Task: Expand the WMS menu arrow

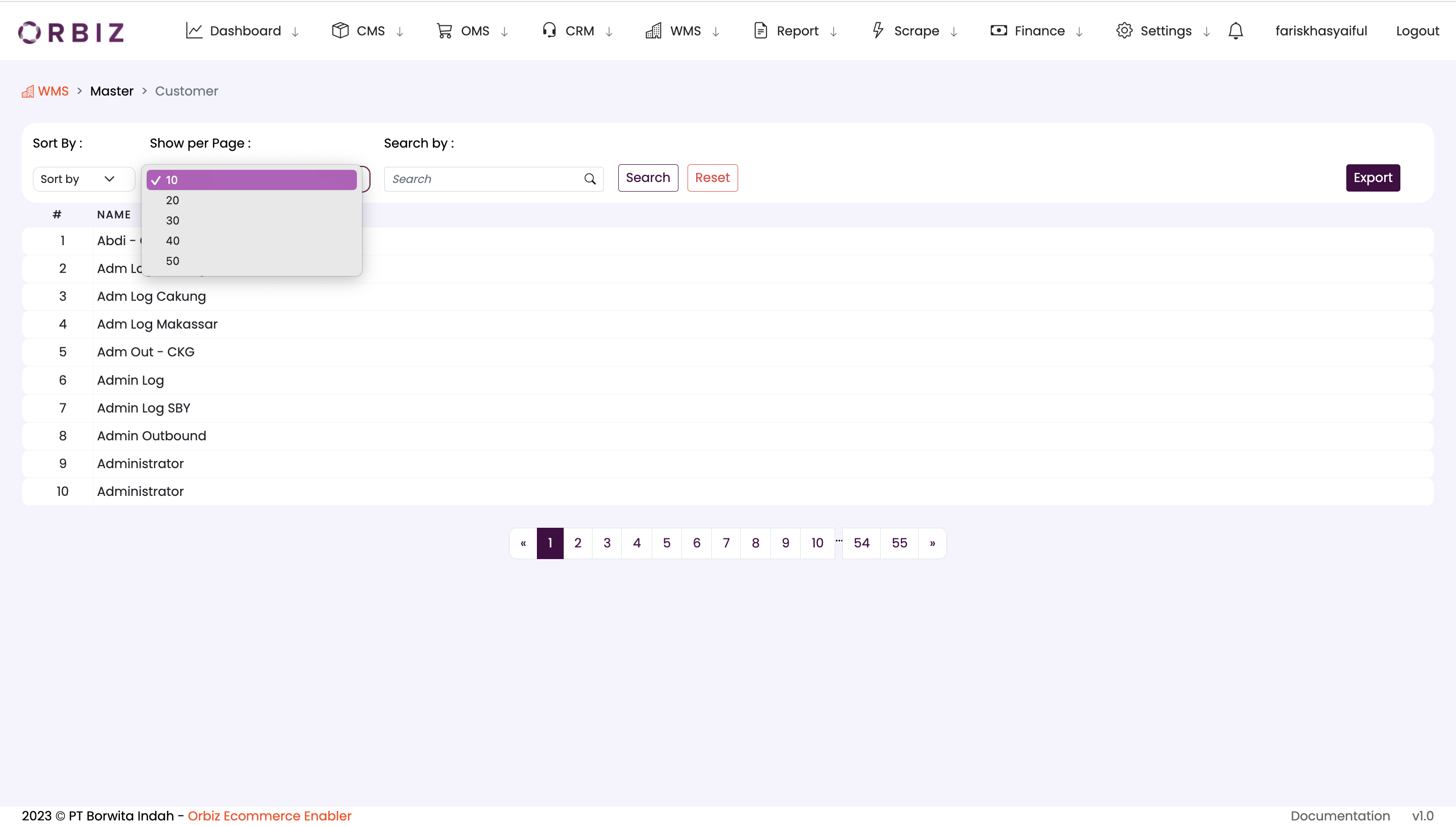Action: click(x=716, y=32)
